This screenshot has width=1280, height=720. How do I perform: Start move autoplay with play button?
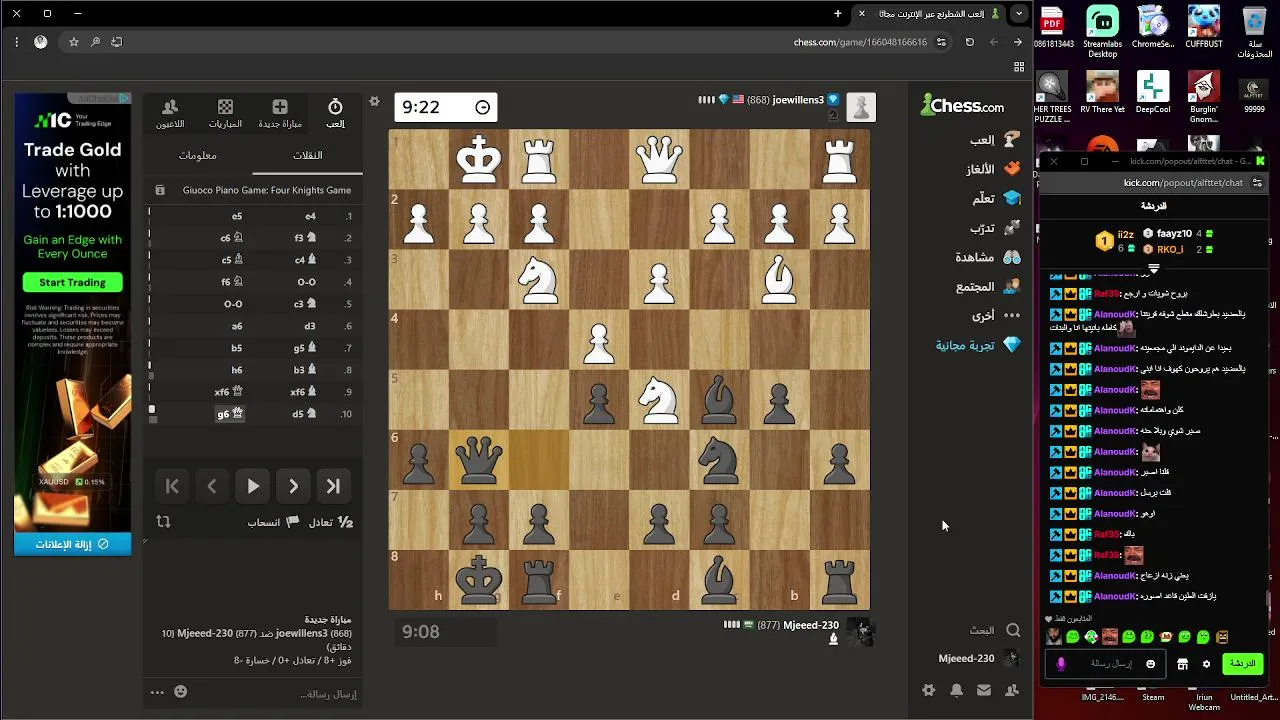(x=253, y=486)
